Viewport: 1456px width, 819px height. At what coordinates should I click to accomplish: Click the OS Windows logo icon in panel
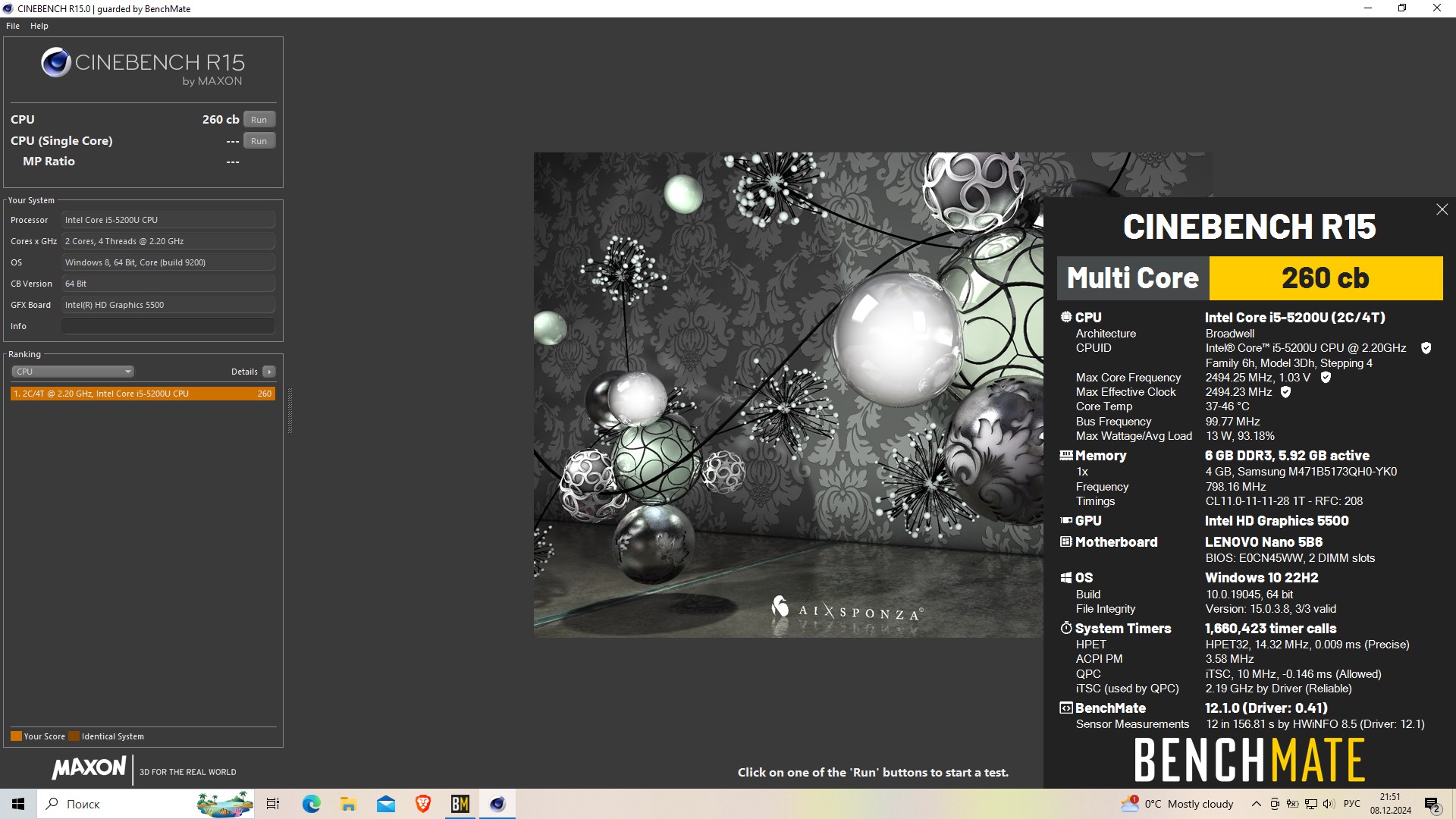tap(1066, 578)
